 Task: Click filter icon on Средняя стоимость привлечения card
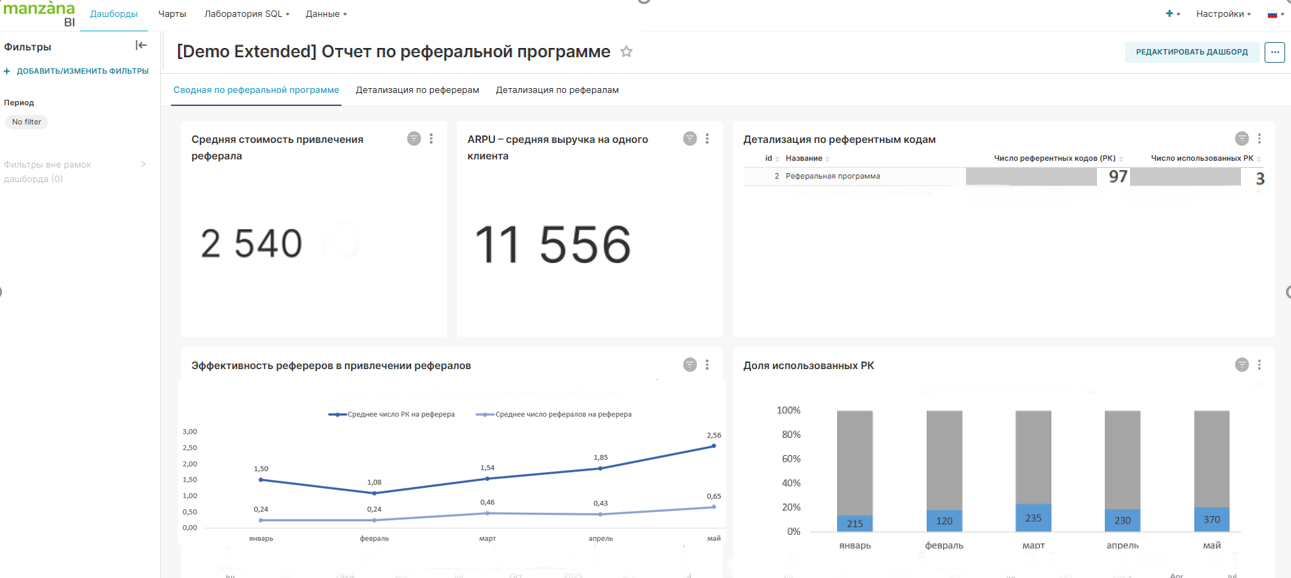pos(414,139)
